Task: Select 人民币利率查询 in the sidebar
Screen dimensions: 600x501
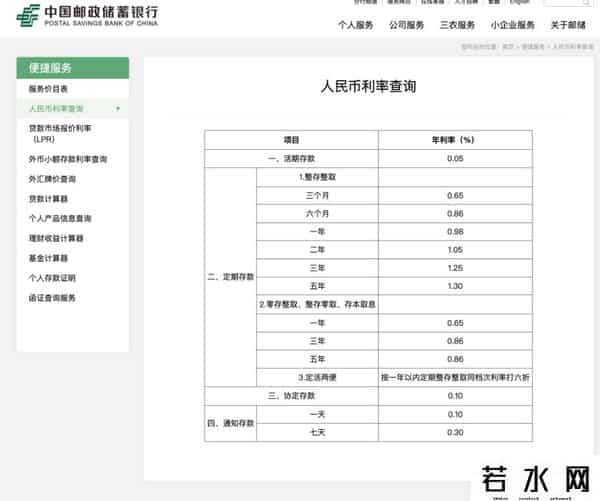Action: [x=57, y=108]
